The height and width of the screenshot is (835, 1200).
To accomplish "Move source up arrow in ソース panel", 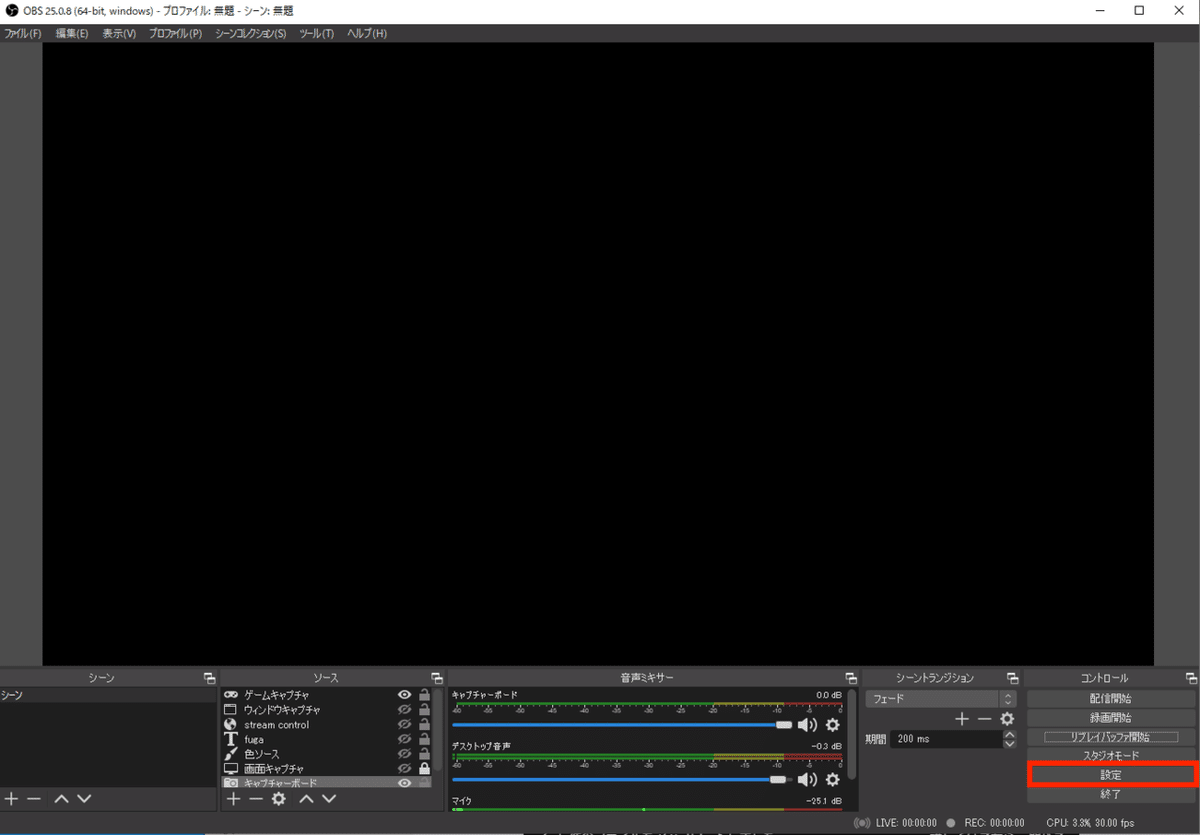I will pos(306,799).
